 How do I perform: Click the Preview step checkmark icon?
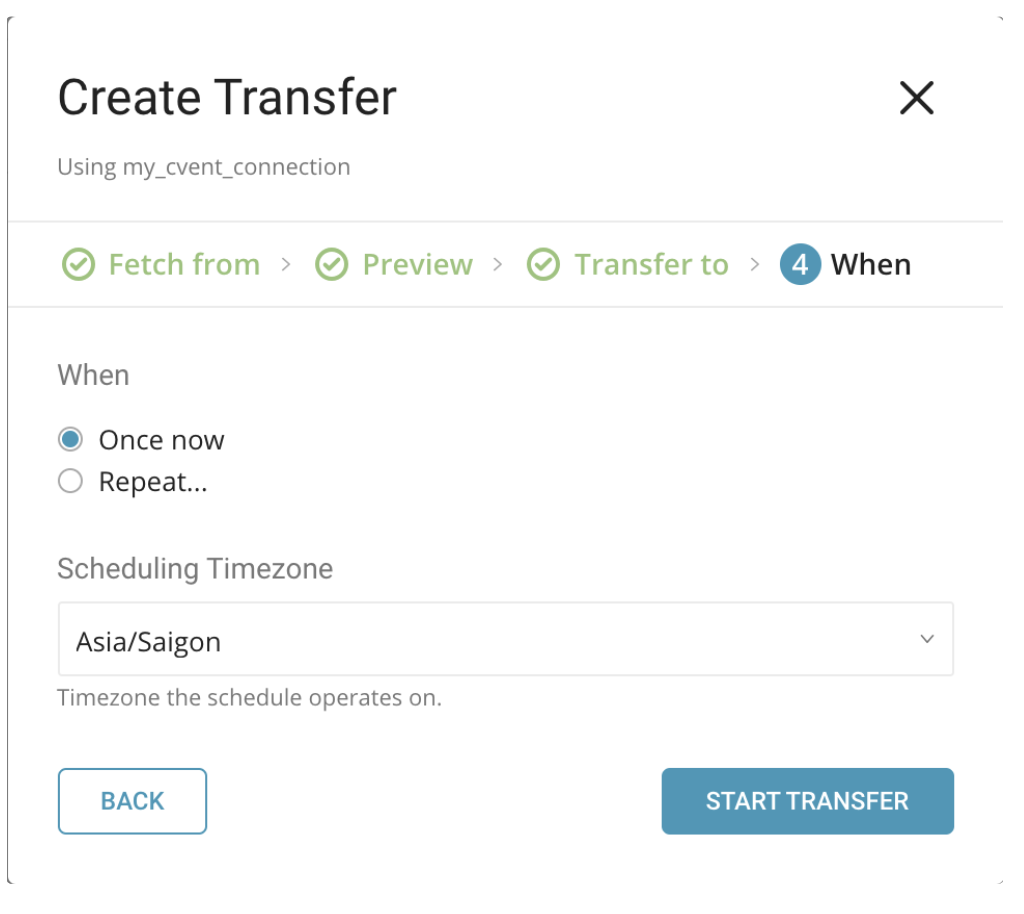[x=331, y=265]
